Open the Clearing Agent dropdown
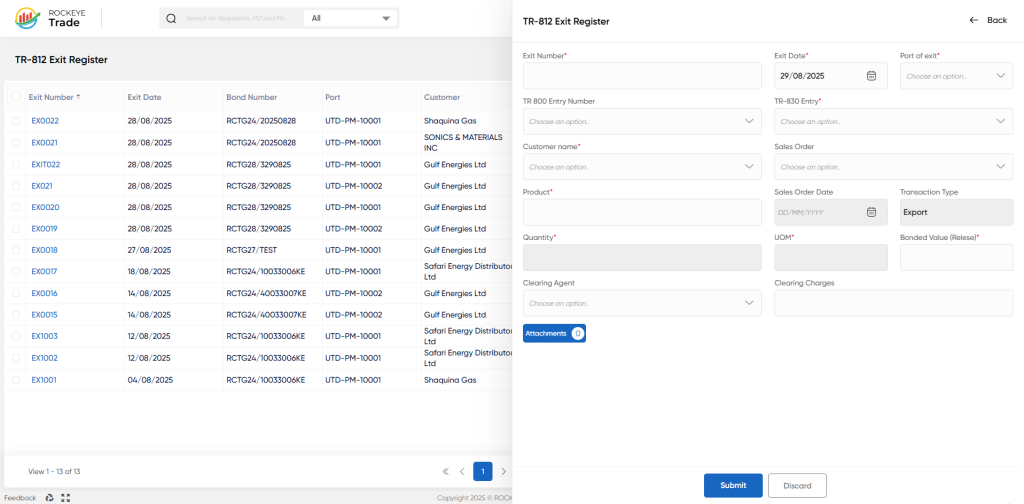This screenshot has width=1024, height=504. click(642, 303)
